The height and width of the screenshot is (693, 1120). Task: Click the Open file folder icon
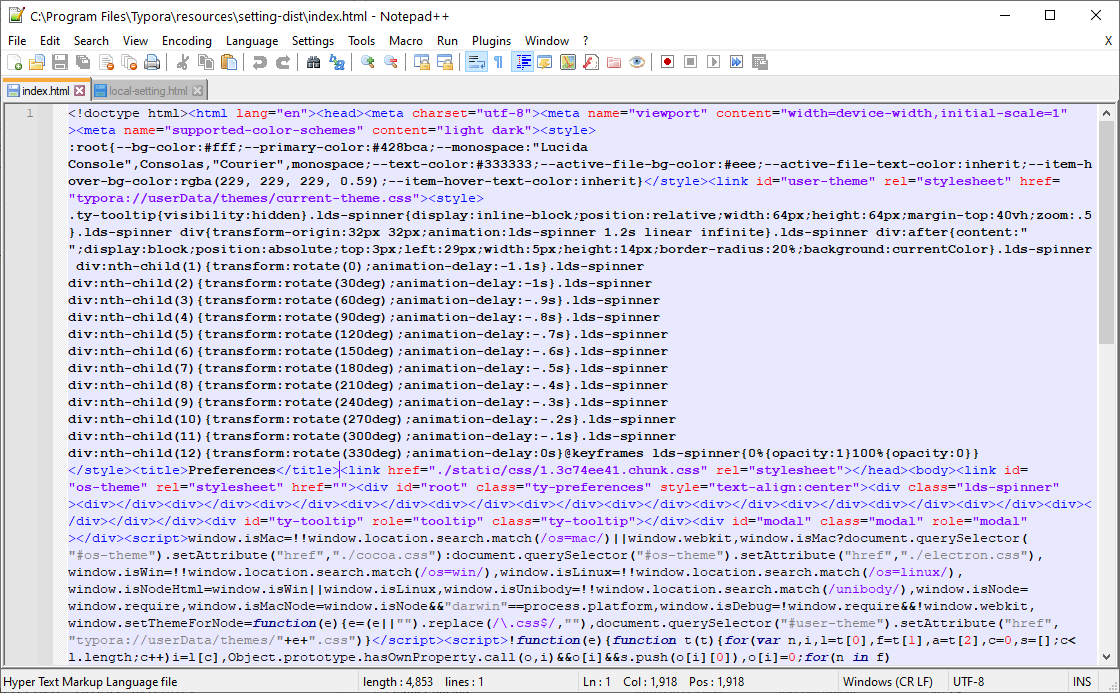pos(37,62)
